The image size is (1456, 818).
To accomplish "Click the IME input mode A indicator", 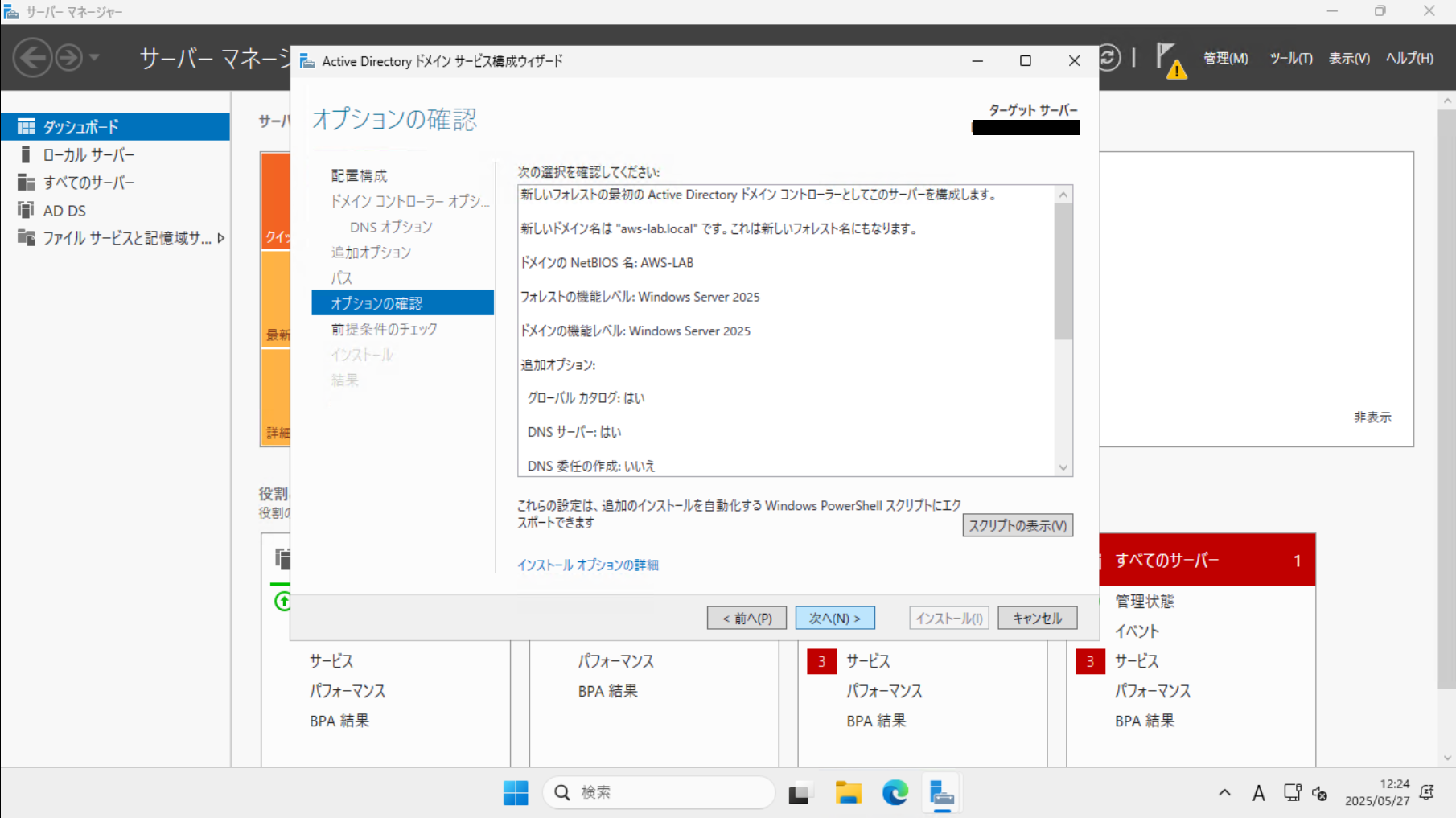I will 1259,793.
